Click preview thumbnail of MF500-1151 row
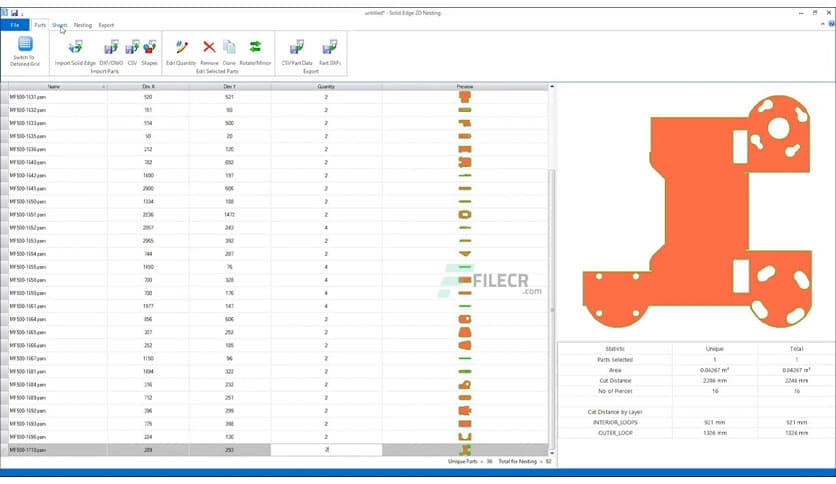 [465, 214]
